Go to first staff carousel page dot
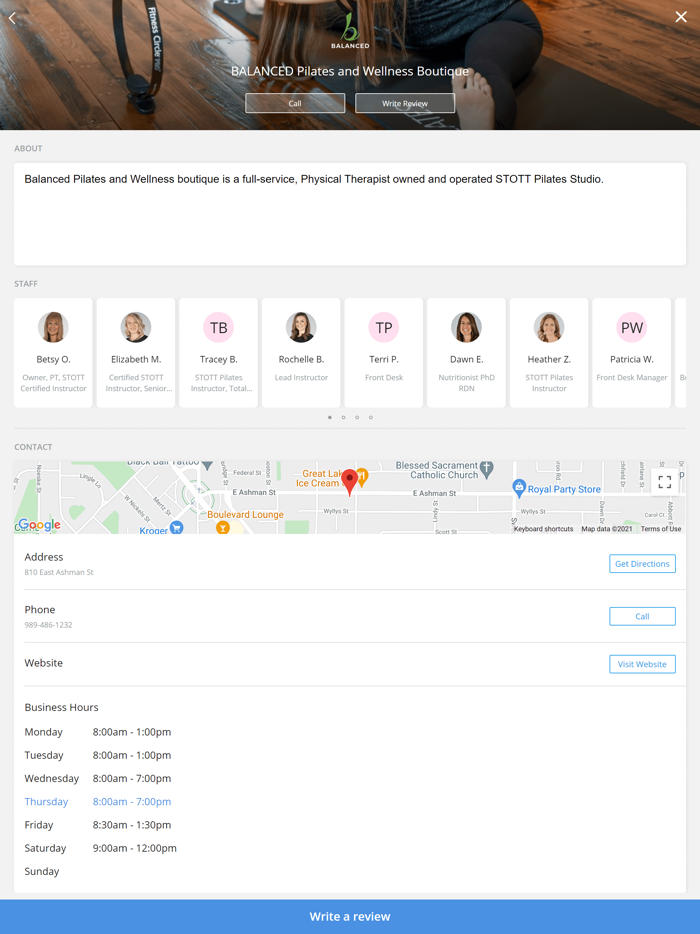The height and width of the screenshot is (934, 700). [329, 418]
